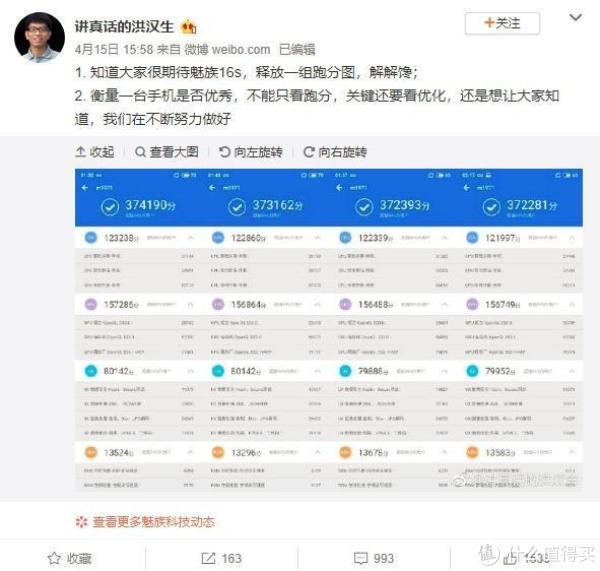Tap the checkmark circle next to 372393分
This screenshot has height=571, width=600.
tap(364, 207)
